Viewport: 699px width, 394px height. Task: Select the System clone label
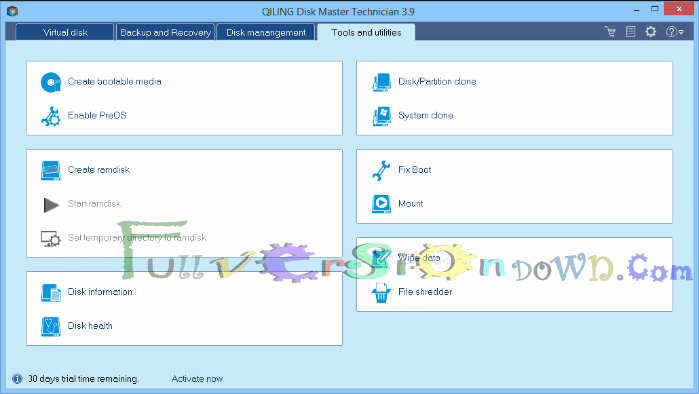425,115
